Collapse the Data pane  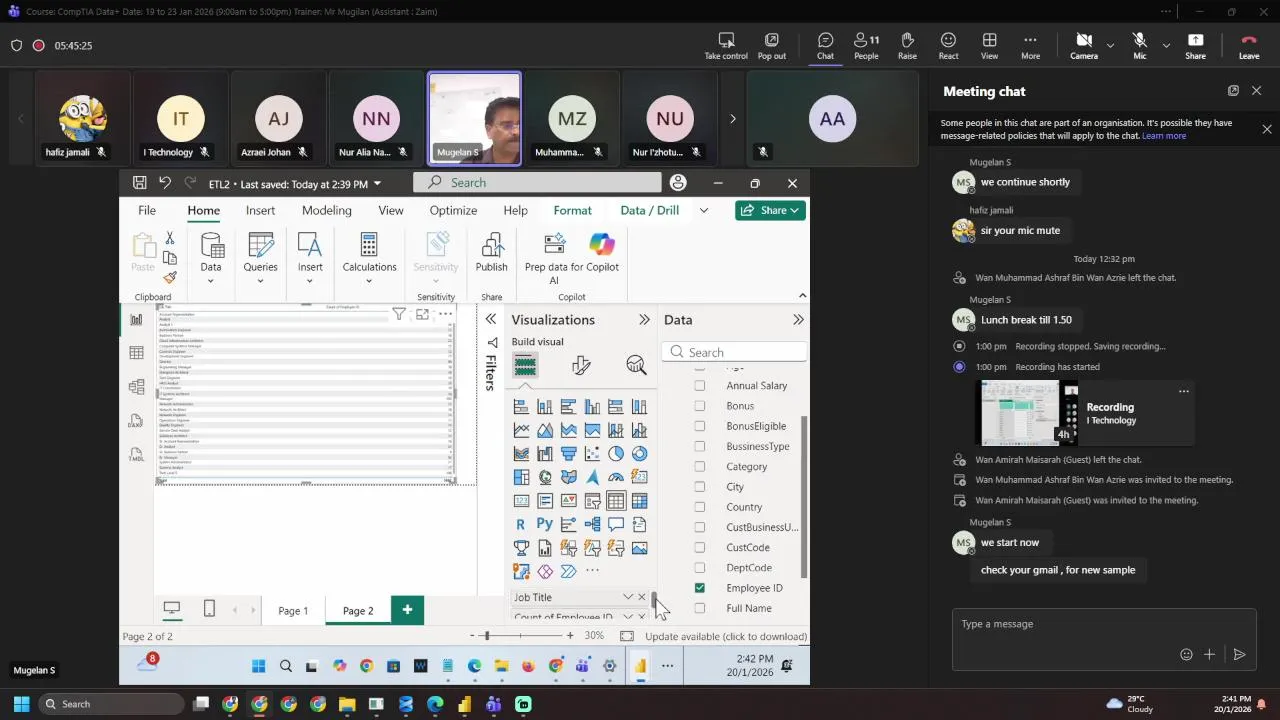pos(798,320)
